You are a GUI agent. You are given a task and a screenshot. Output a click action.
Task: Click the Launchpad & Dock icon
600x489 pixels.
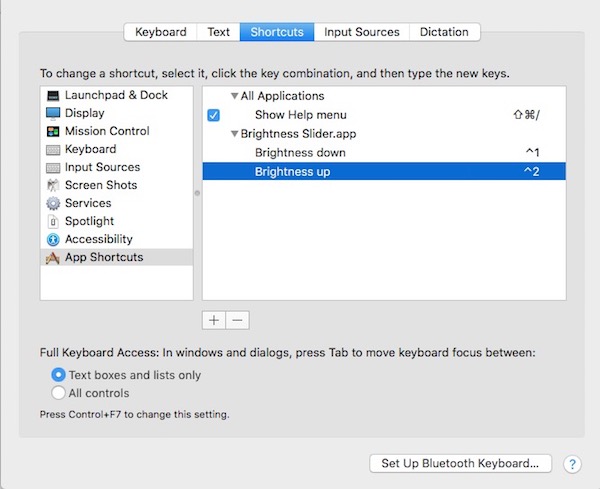point(53,95)
